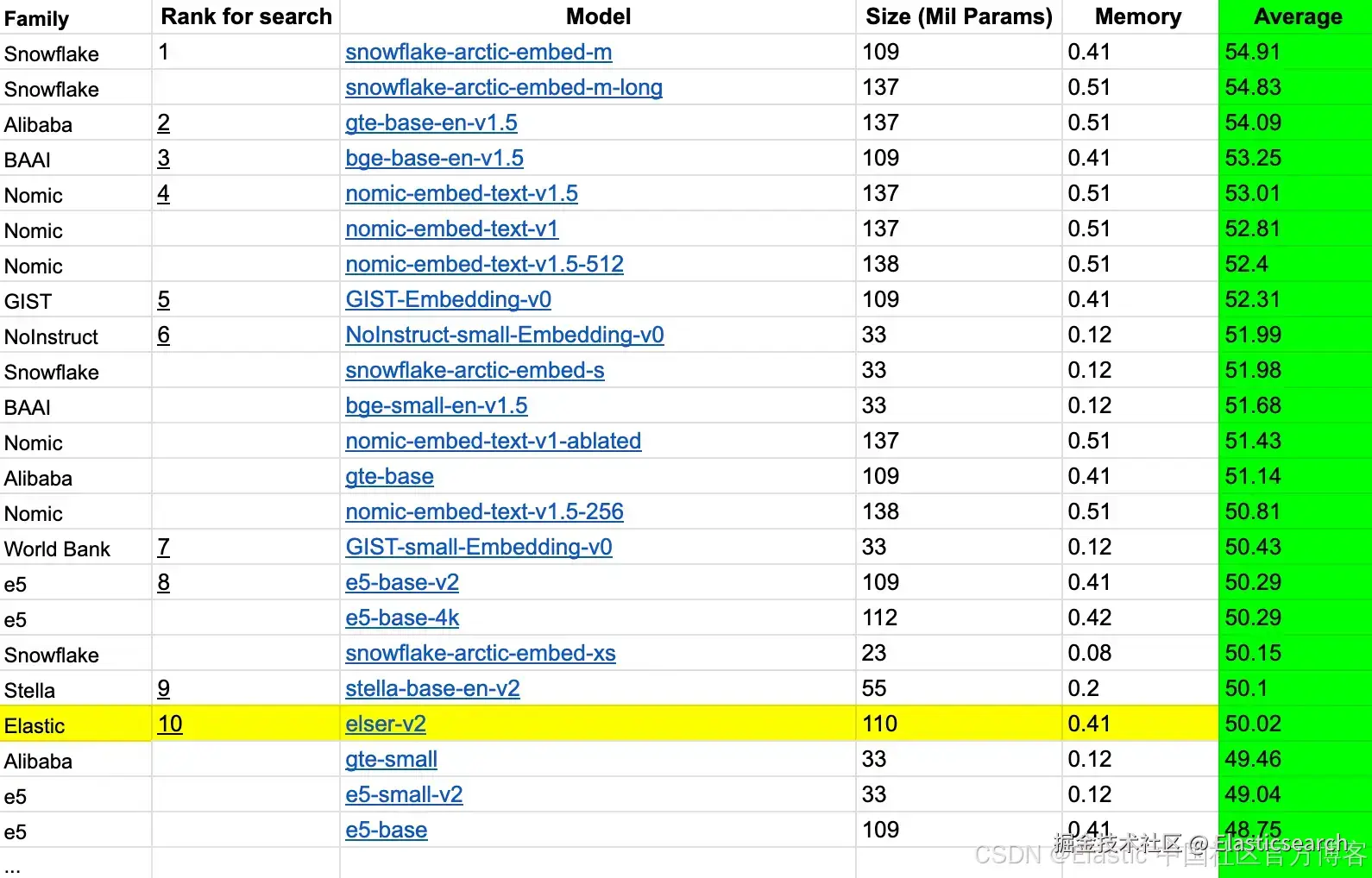1372x878 pixels.
Task: Select the average cell 50.02 for elser-v2
Action: coord(1295,724)
